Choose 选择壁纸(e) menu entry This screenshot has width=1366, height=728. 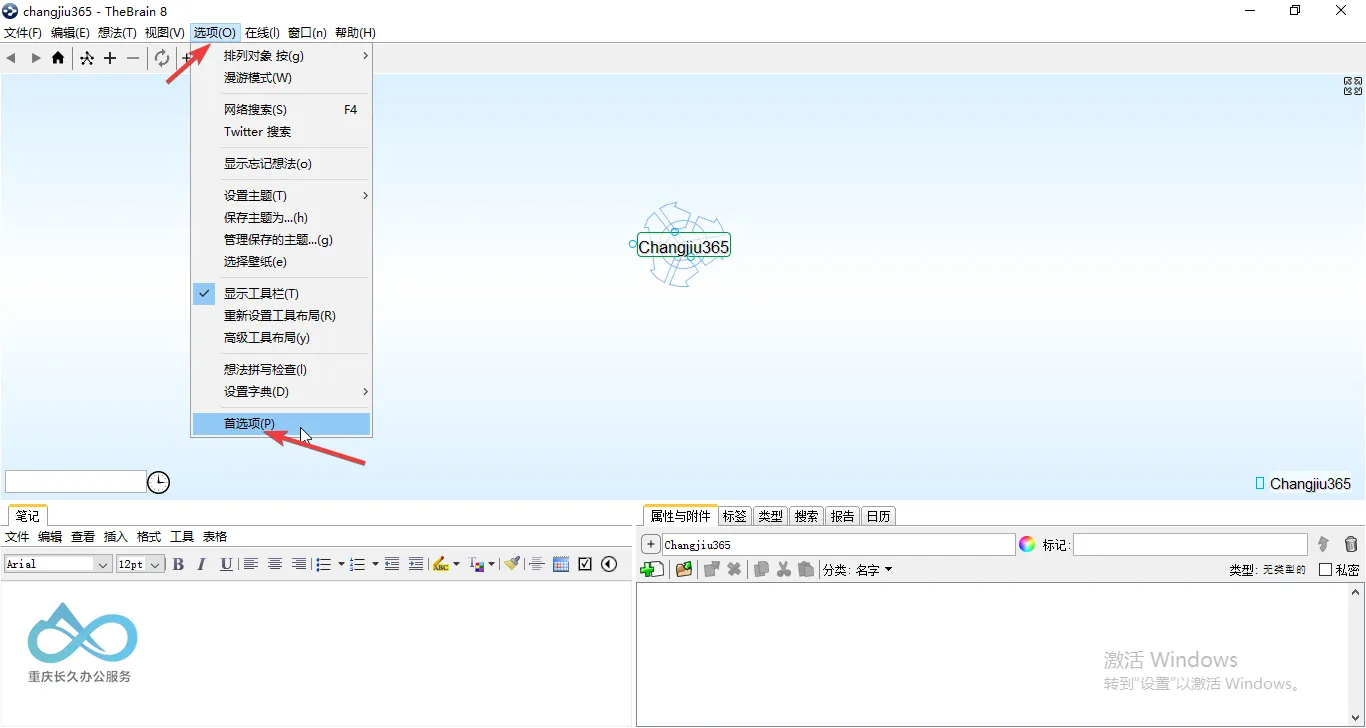coord(281,262)
